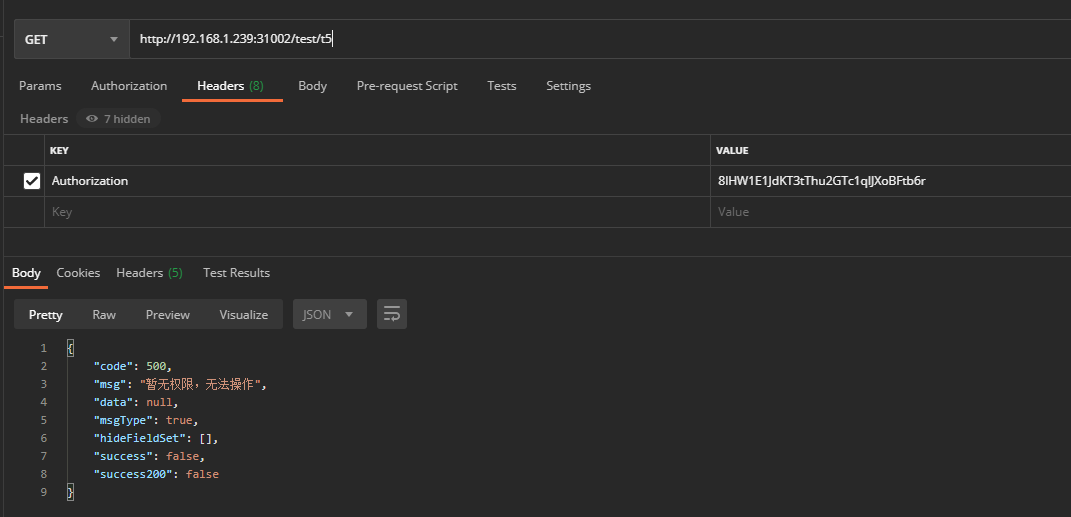Switch to response Cookies tab
The height and width of the screenshot is (517, 1071).
[78, 273]
